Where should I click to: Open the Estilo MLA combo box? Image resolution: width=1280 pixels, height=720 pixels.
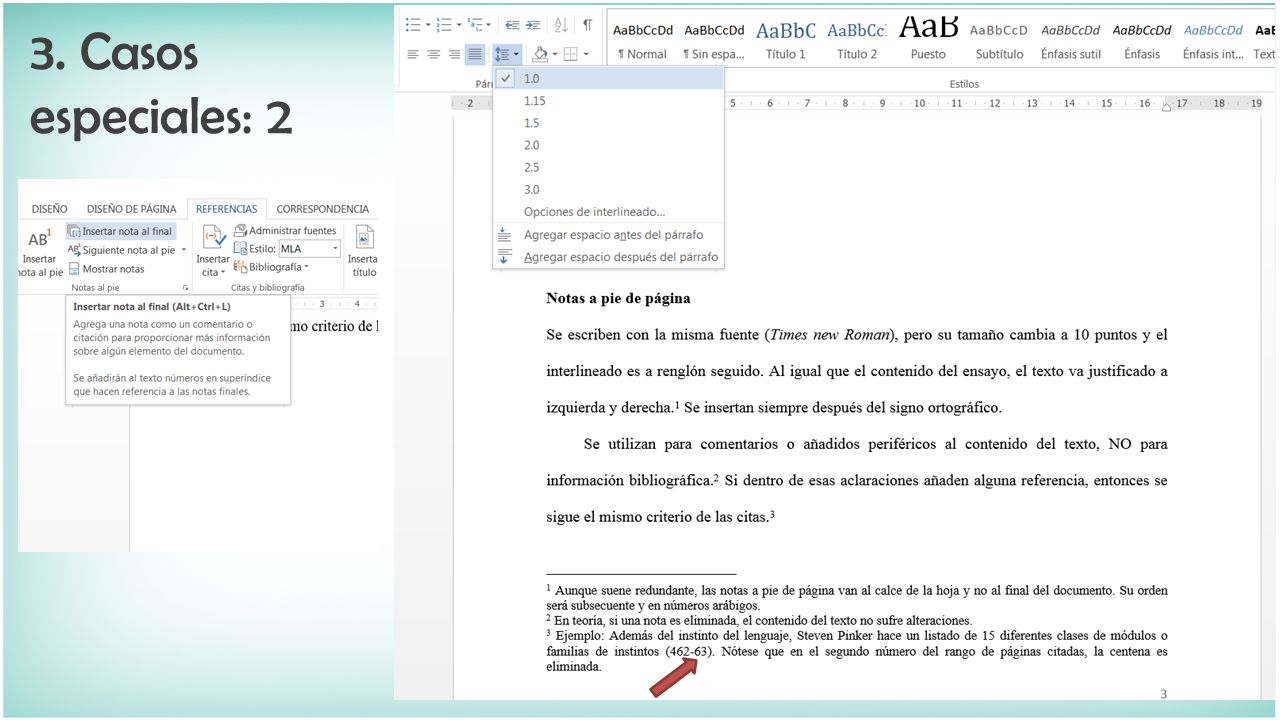click(x=309, y=249)
